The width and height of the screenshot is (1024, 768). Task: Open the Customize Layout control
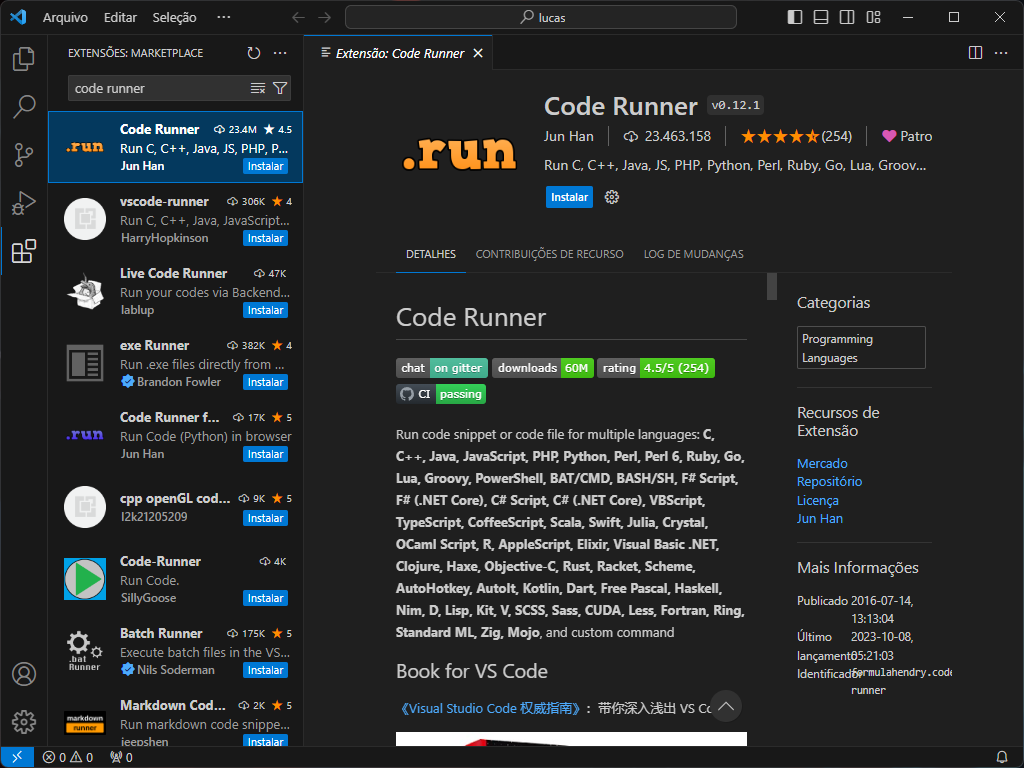coord(875,17)
